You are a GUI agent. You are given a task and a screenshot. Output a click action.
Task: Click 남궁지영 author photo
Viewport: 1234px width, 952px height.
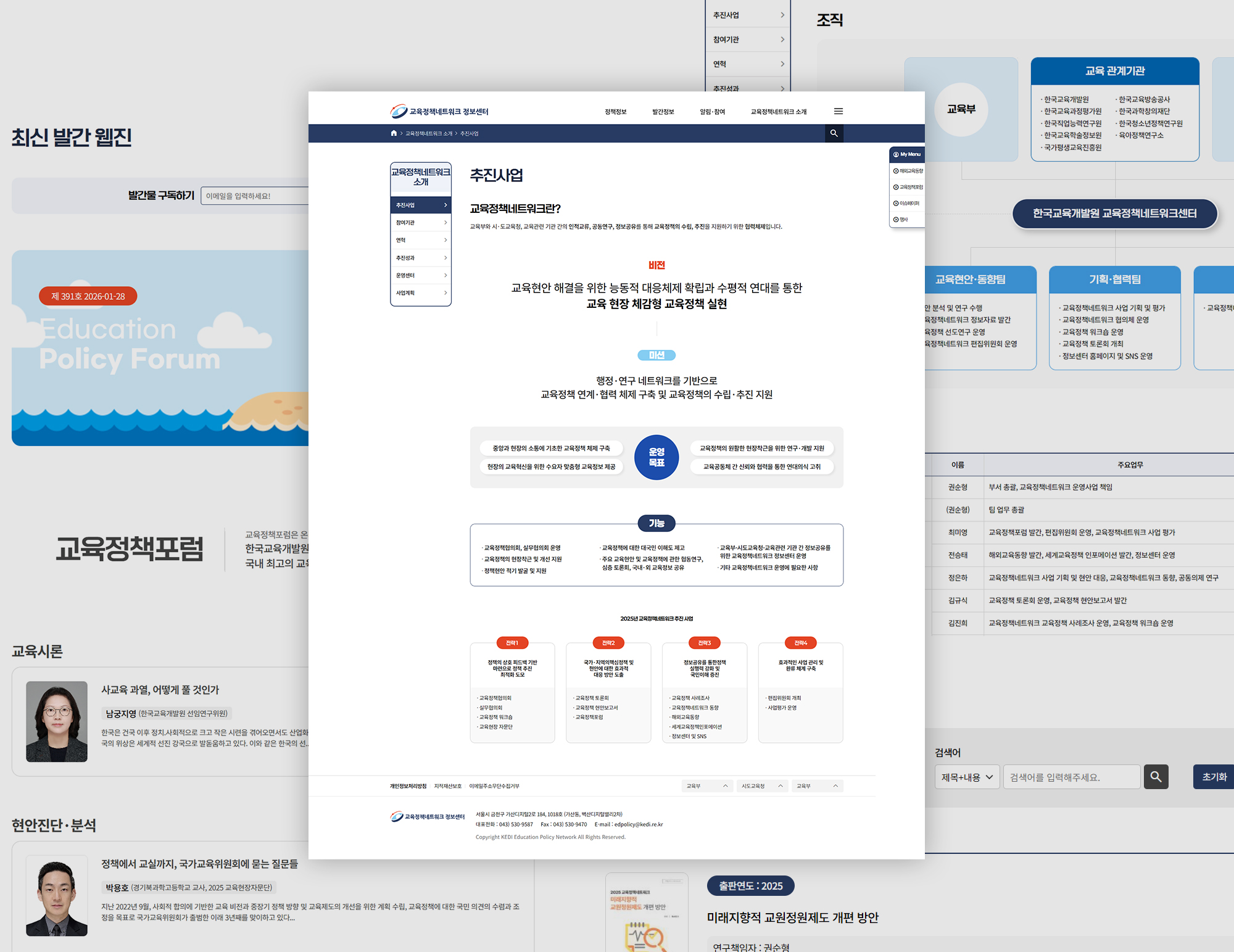57,721
